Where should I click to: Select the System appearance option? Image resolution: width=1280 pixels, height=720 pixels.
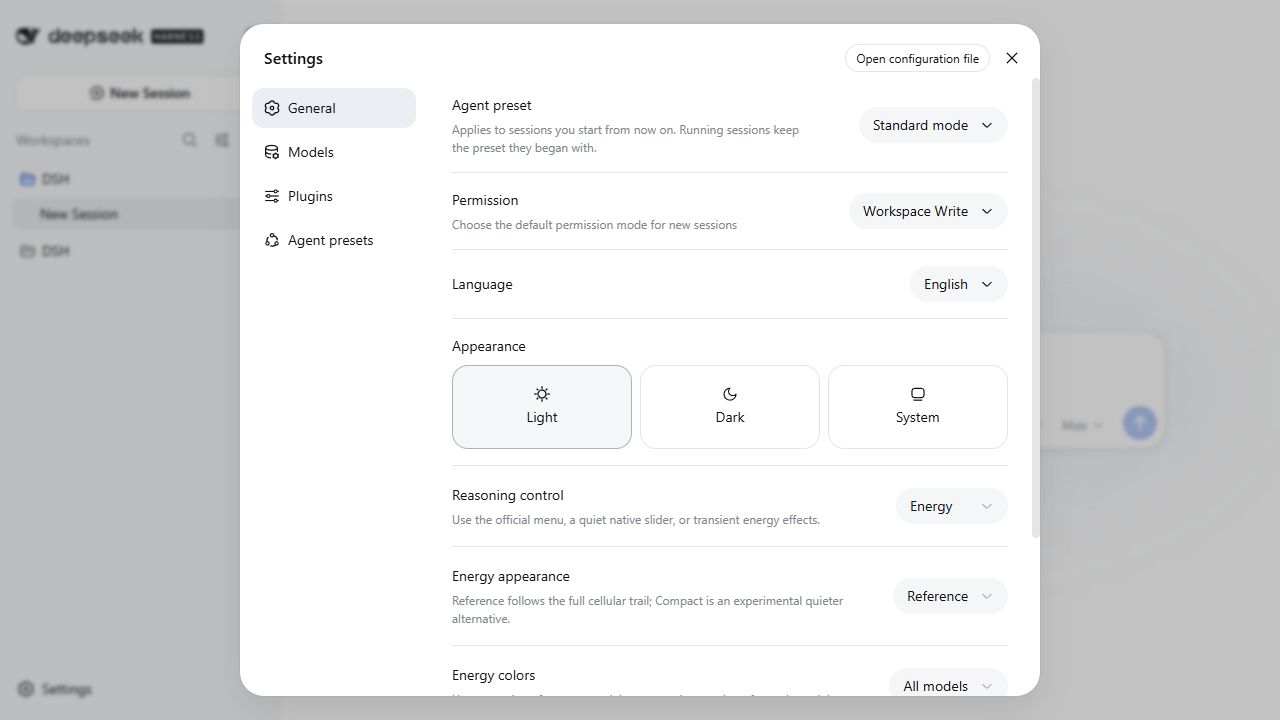tap(918, 407)
